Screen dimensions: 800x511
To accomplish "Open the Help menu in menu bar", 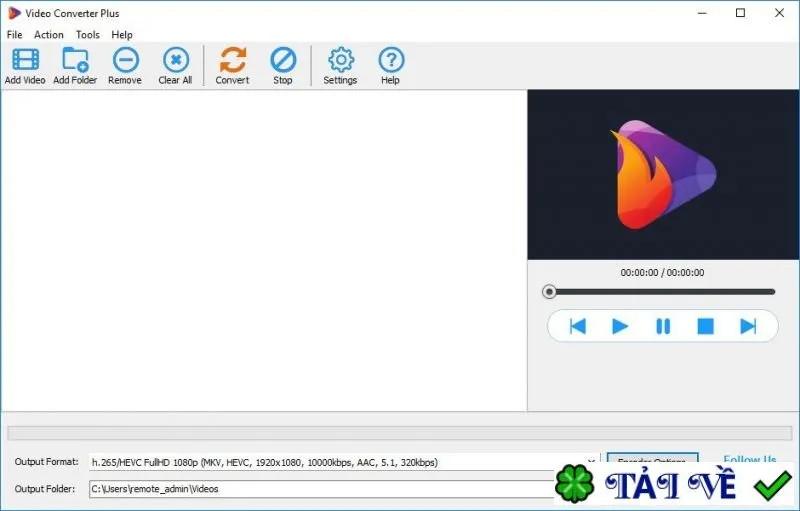I will pos(122,35).
